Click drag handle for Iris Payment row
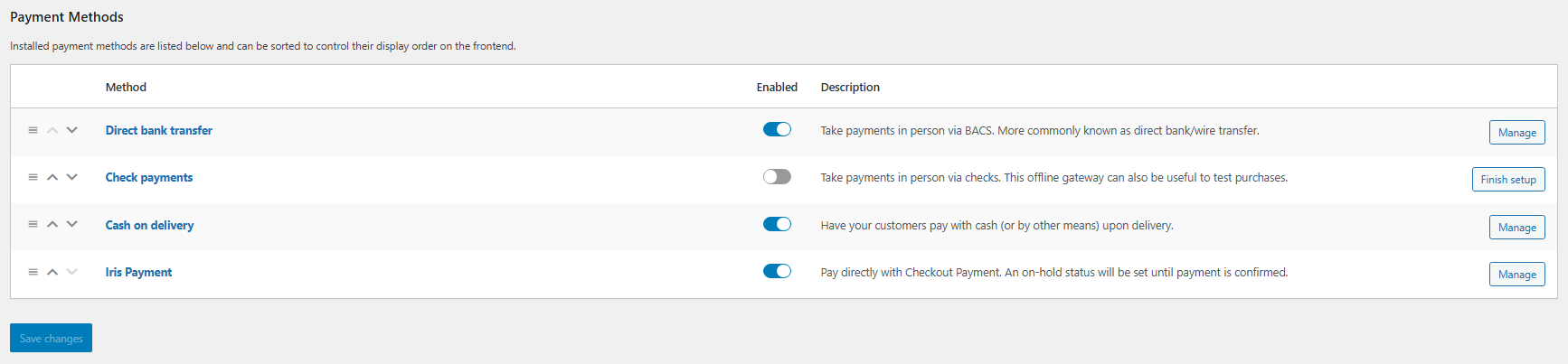The width and height of the screenshot is (1568, 364). click(33, 272)
